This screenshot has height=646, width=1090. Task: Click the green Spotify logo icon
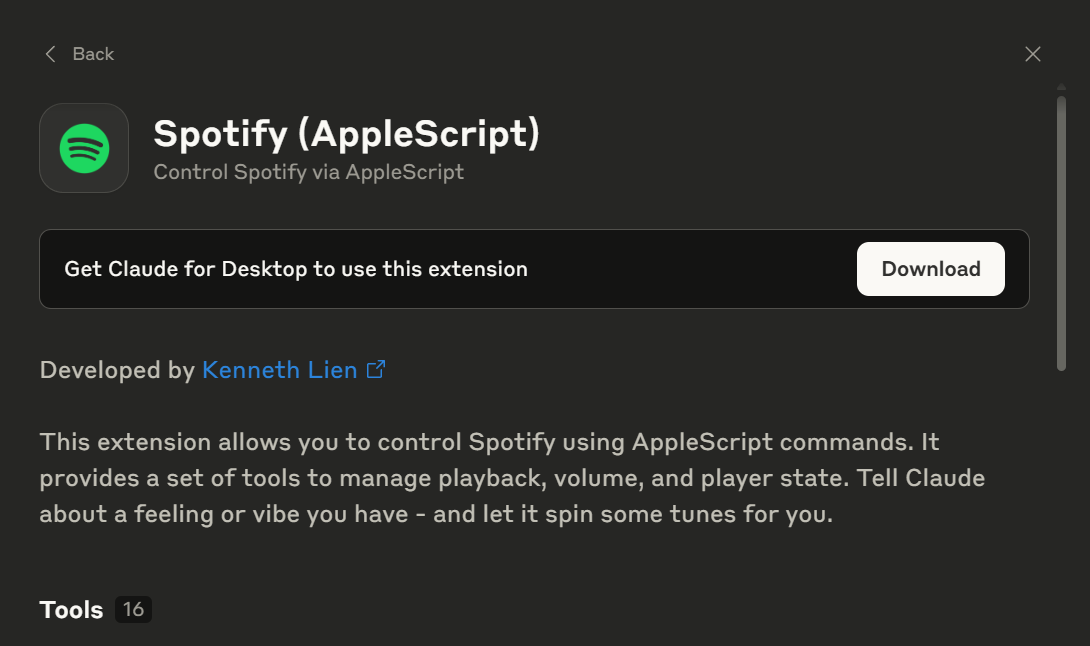click(x=84, y=148)
